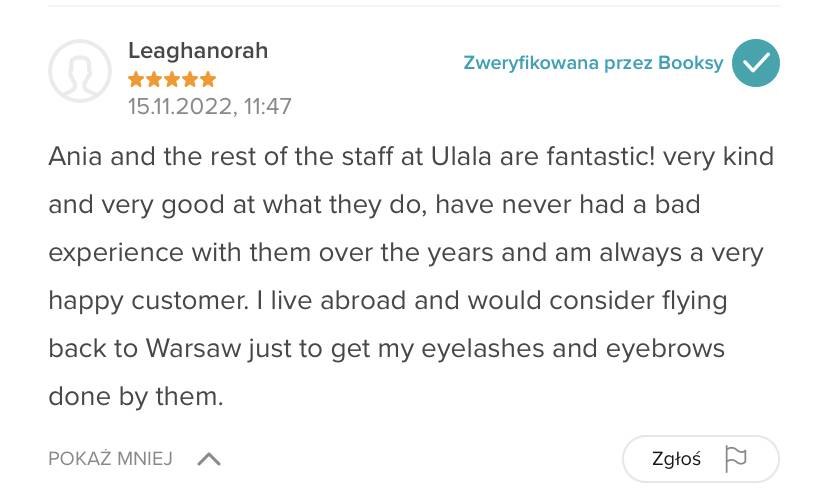Viewport: 828px width, 500px height.
Task: Click the POKAŻ MNIEJ link
Action: (110, 459)
